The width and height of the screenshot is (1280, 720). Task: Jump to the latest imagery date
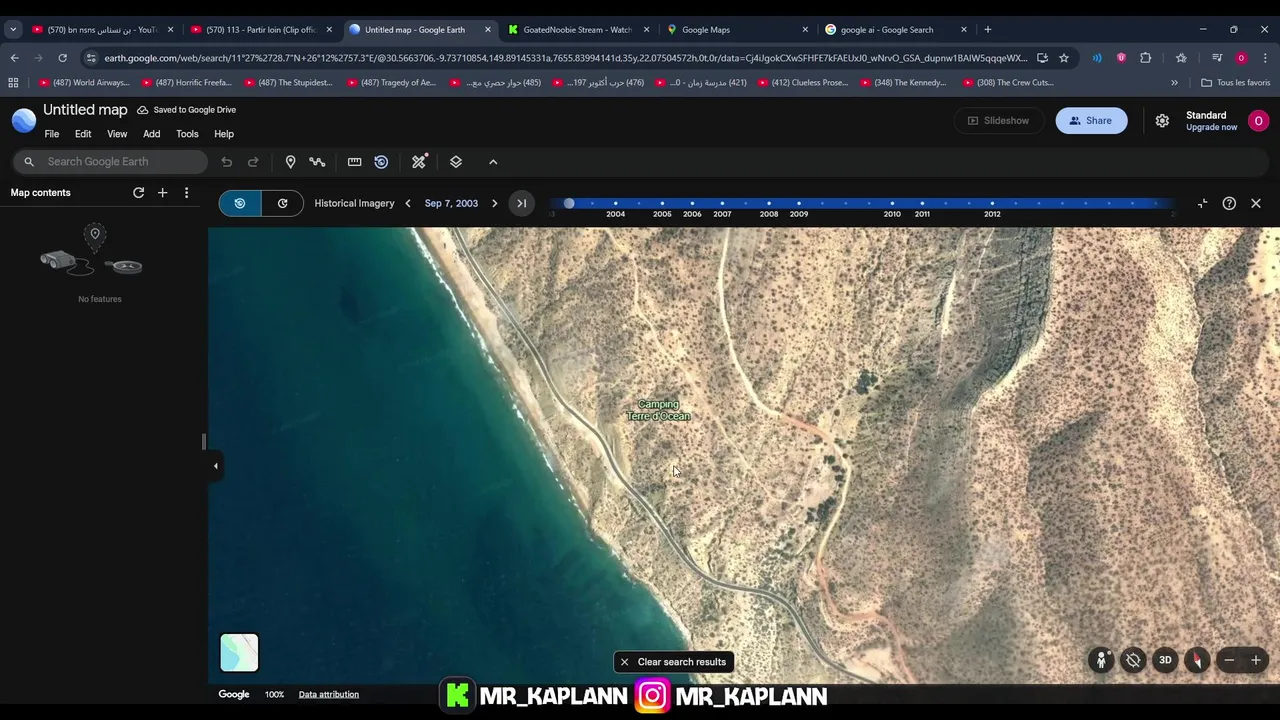[x=521, y=203]
